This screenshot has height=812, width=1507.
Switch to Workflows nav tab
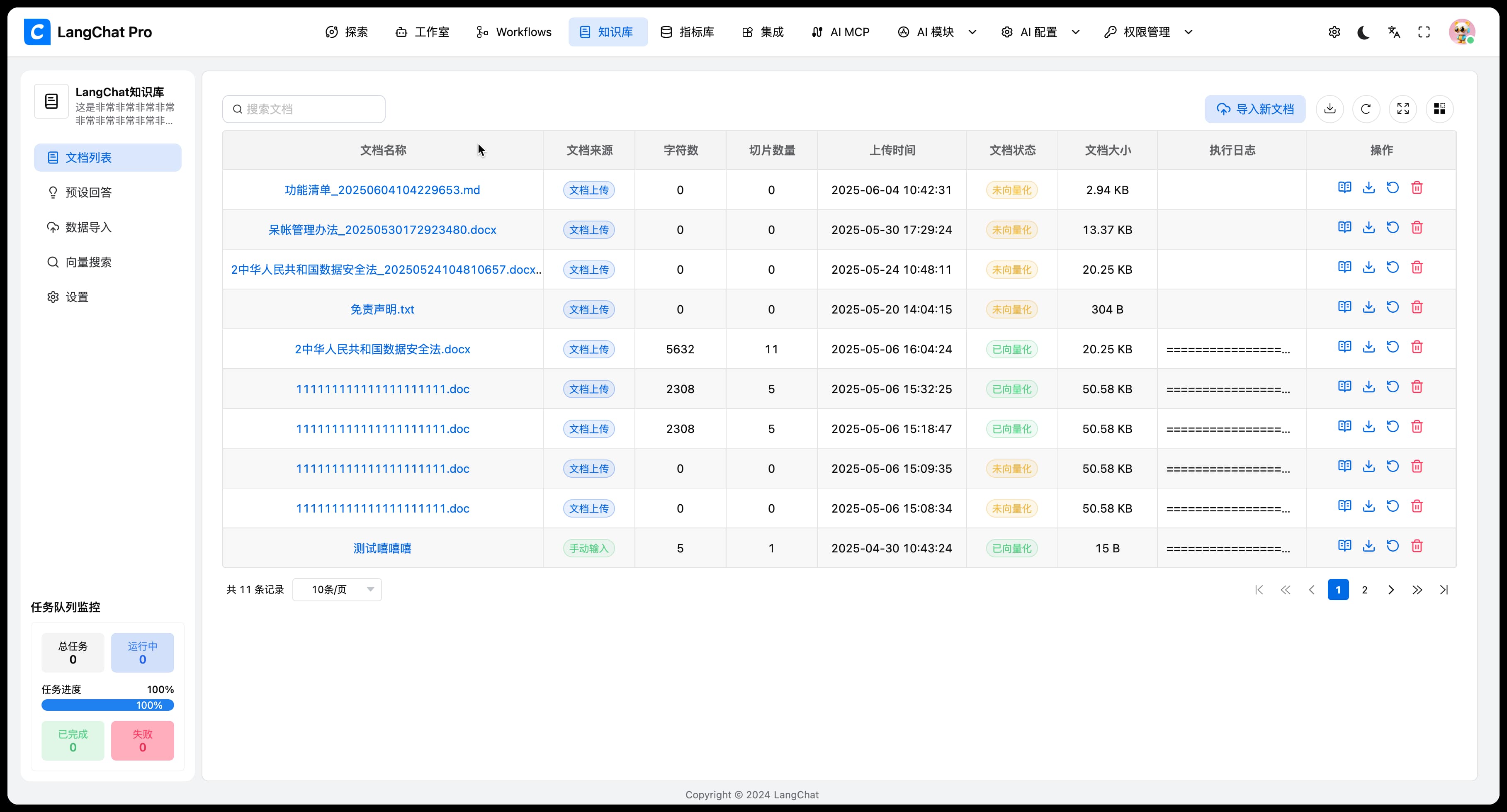tap(514, 32)
